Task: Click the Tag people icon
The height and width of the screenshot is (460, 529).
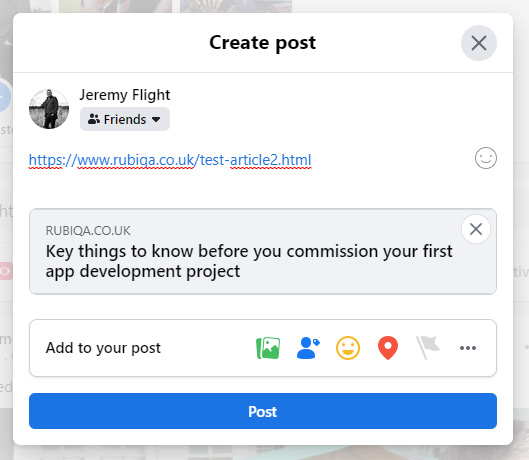Action: click(x=308, y=348)
